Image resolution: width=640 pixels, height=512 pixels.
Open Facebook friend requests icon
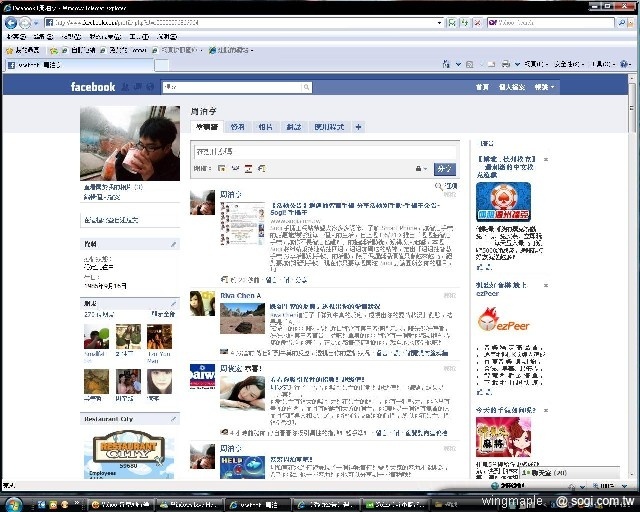126,87
